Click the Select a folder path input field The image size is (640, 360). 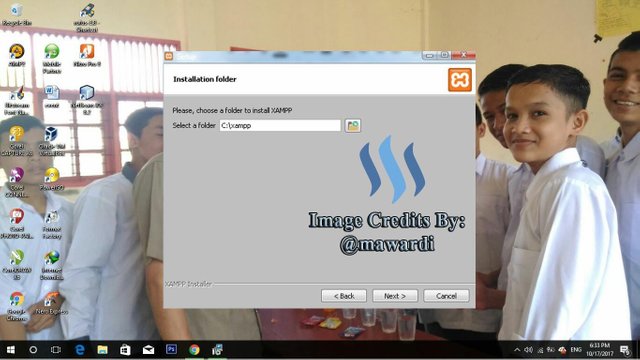point(280,125)
